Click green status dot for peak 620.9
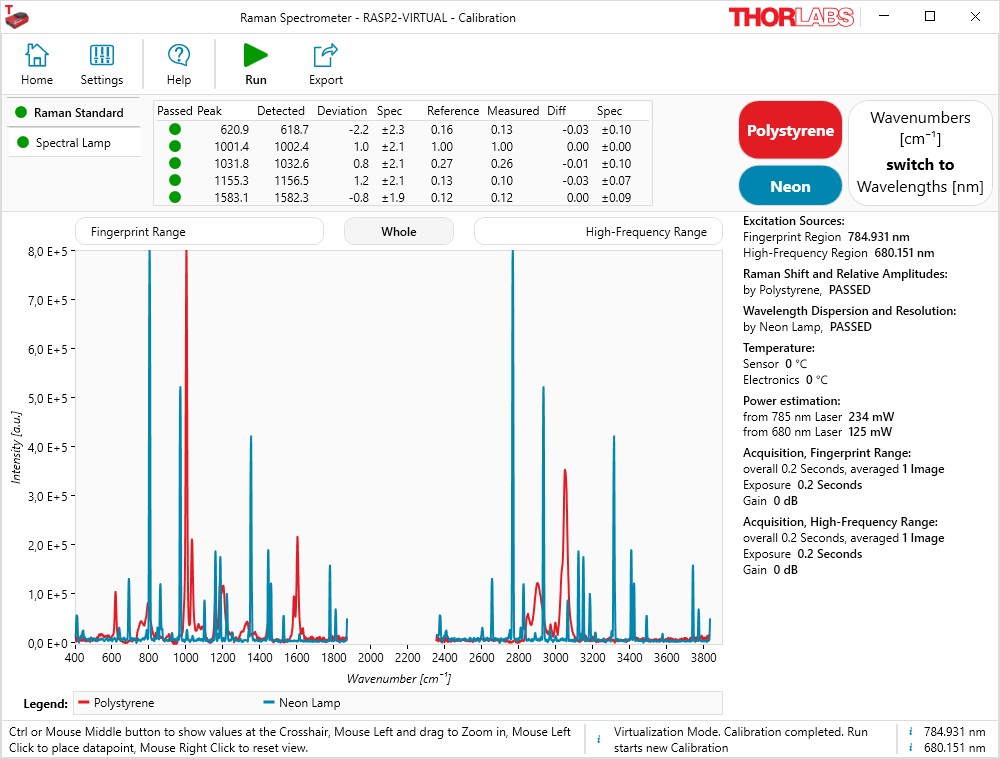Viewport: 1000px width, 759px height. coord(175,129)
